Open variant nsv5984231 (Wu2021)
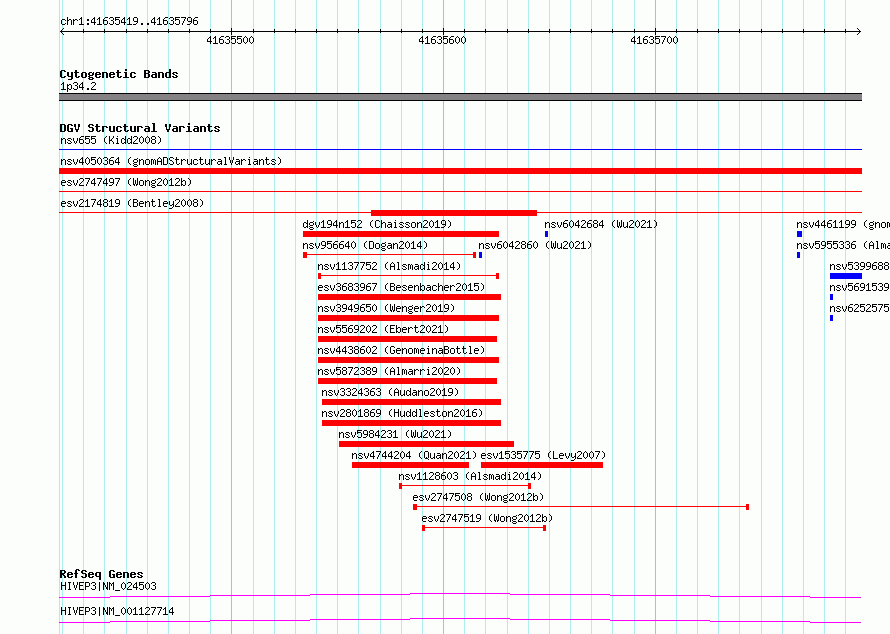This screenshot has width=890, height=634. point(395,434)
